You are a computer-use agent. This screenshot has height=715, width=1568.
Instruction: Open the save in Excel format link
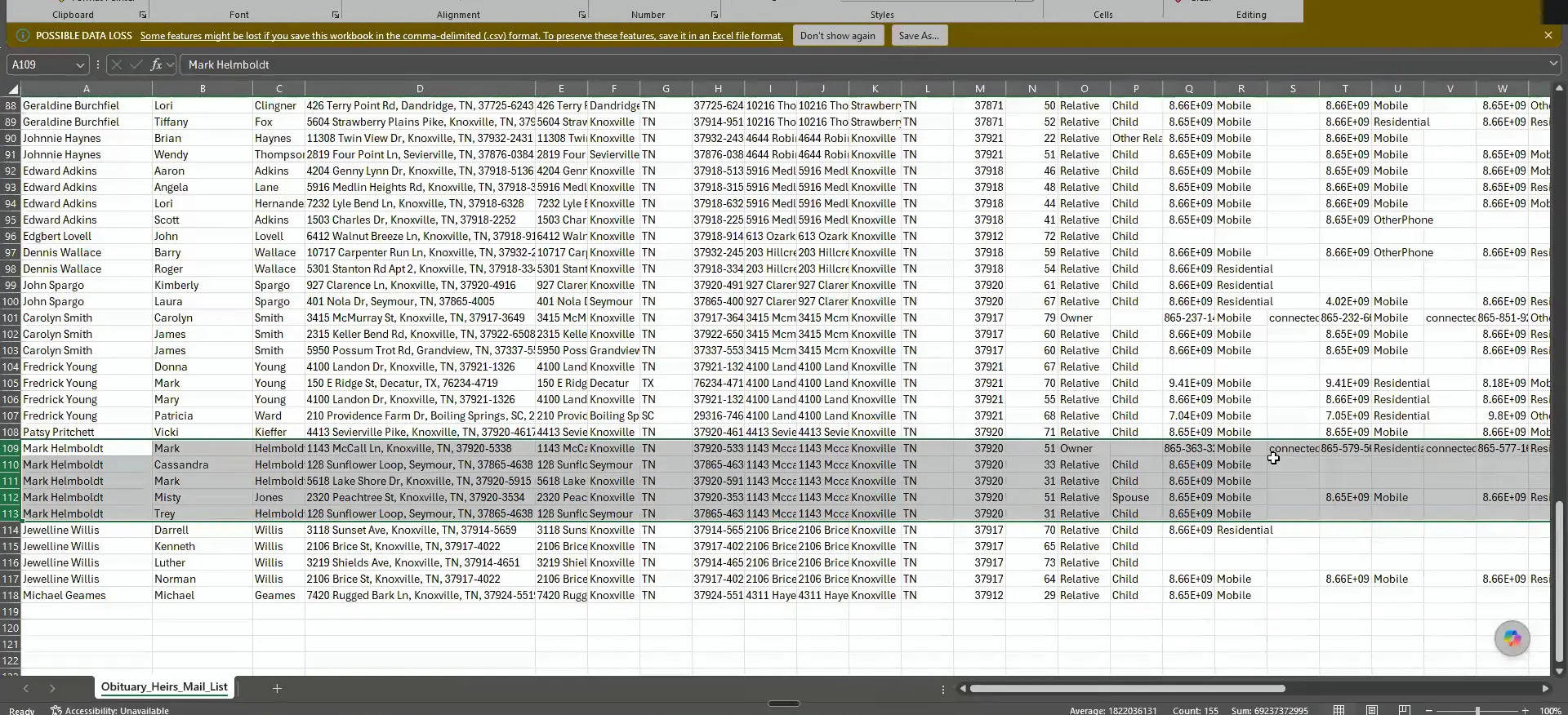coord(461,36)
